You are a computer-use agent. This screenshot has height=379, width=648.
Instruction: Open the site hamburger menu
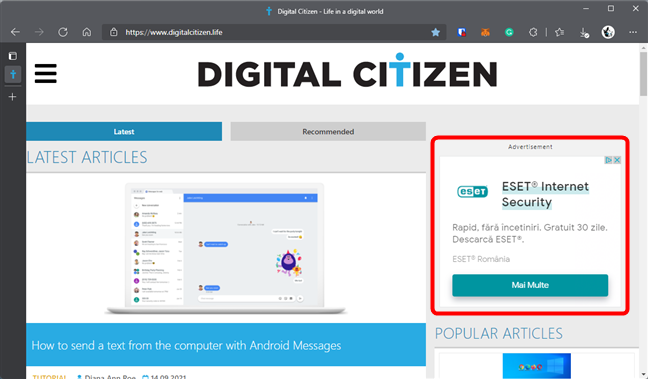tap(45, 74)
